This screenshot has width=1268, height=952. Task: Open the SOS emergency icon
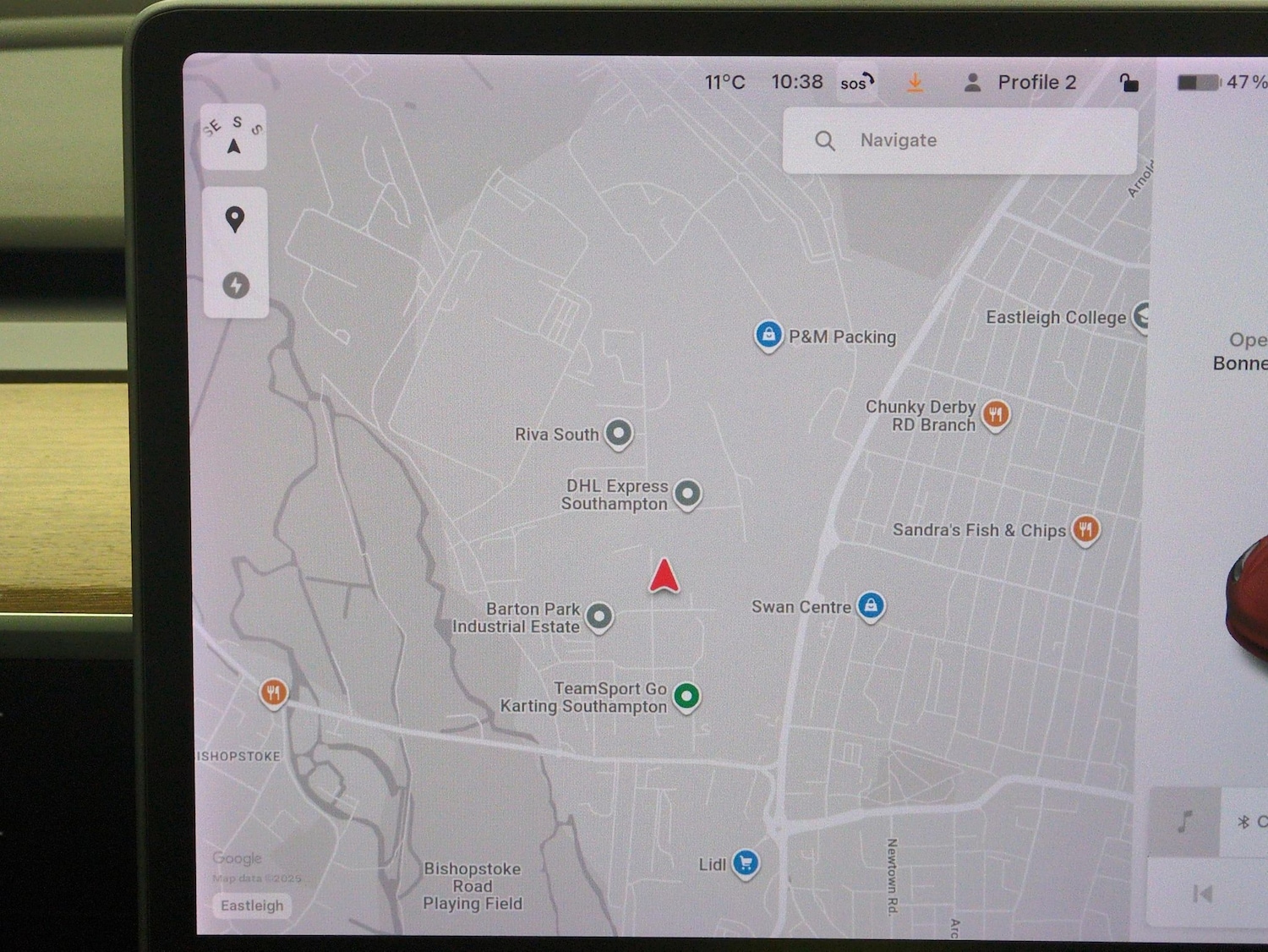(856, 83)
